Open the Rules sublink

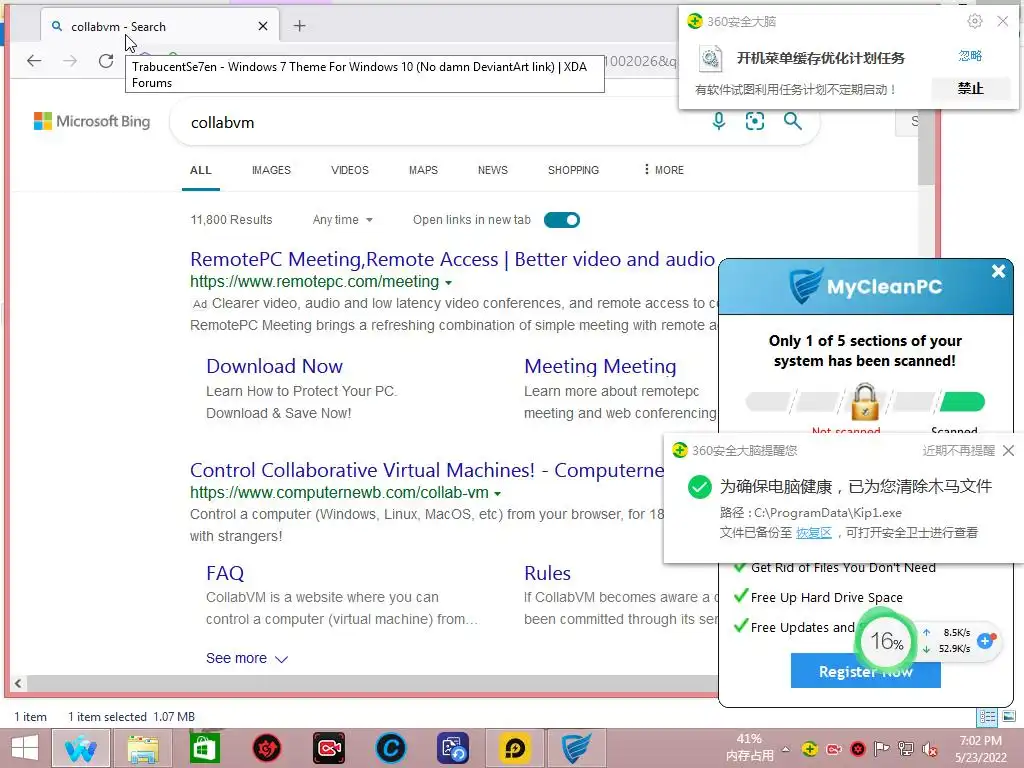(x=547, y=573)
